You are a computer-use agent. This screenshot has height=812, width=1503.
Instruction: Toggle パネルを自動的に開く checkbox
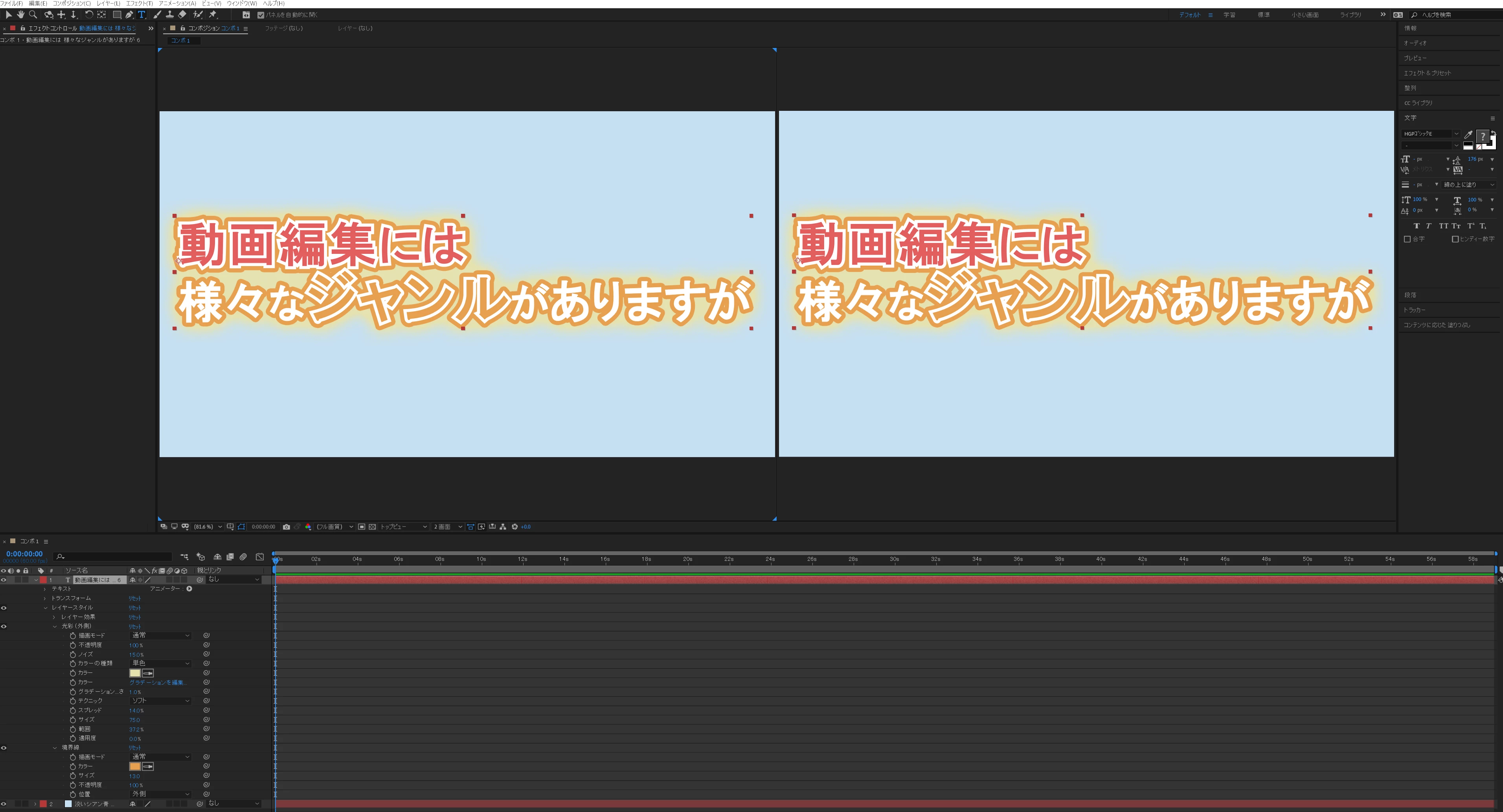pos(261,15)
